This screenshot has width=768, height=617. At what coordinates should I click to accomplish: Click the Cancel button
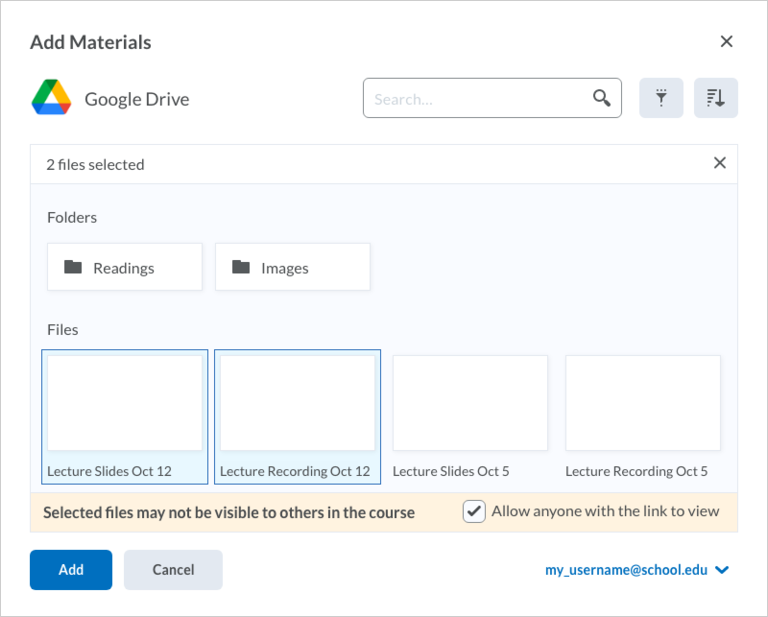(x=173, y=570)
